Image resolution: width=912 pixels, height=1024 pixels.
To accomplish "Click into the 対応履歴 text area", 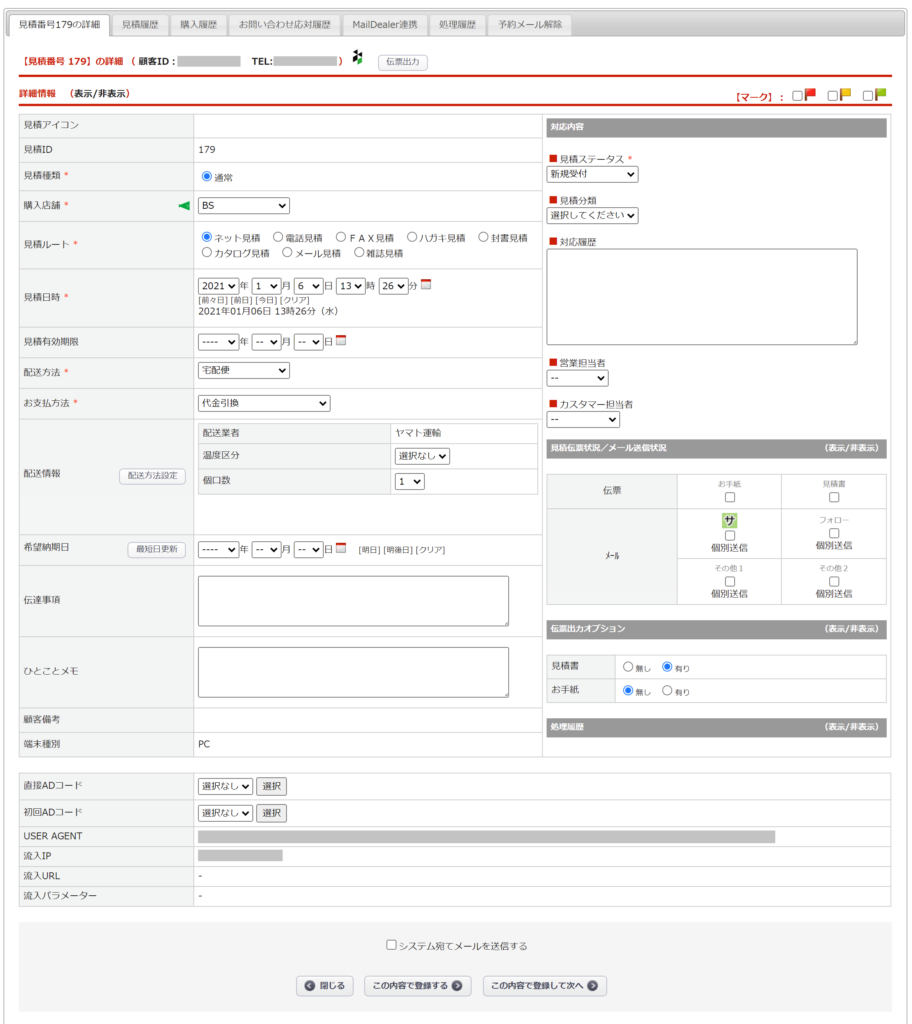I will coord(702,297).
